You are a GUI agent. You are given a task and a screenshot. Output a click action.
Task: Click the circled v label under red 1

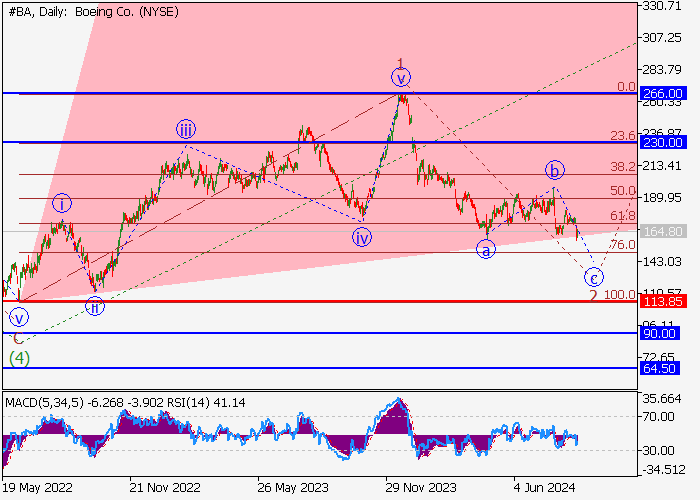(x=401, y=78)
